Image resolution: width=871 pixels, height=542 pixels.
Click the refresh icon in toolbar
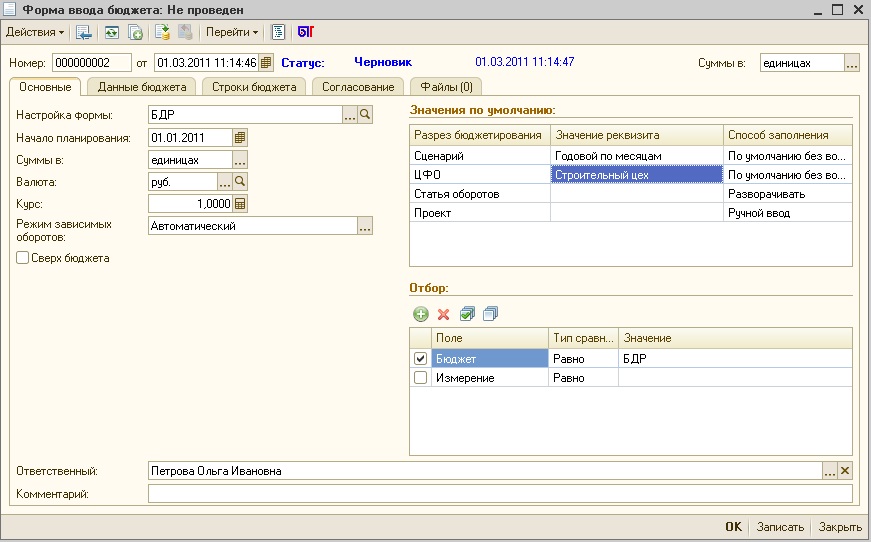click(x=112, y=32)
